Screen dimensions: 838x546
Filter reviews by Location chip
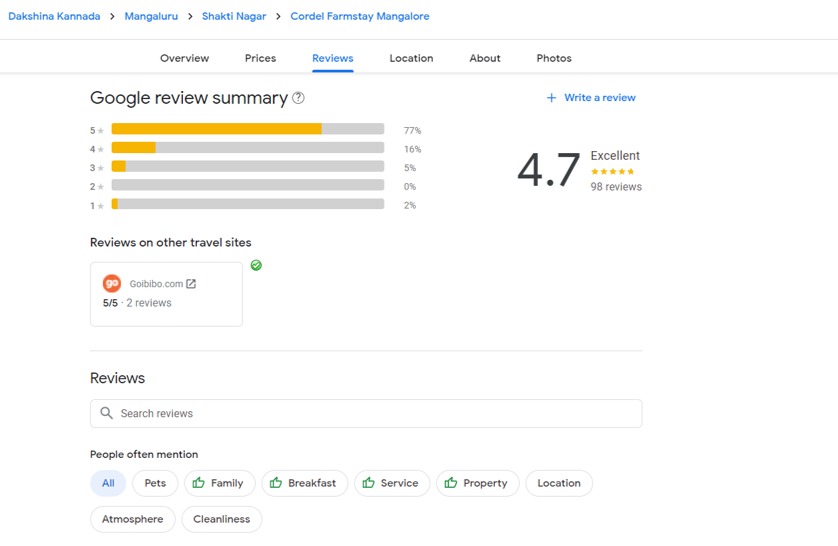click(558, 483)
